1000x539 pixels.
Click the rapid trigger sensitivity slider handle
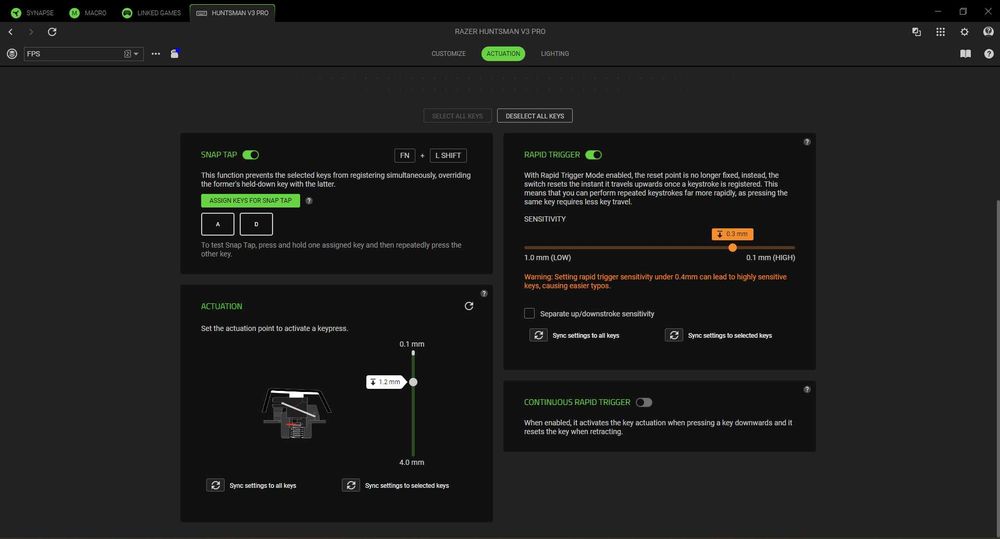733,247
